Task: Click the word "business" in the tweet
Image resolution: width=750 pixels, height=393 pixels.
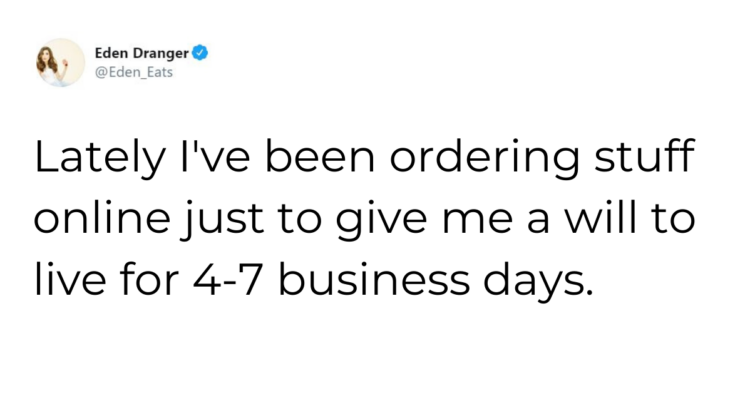Action: (x=374, y=279)
